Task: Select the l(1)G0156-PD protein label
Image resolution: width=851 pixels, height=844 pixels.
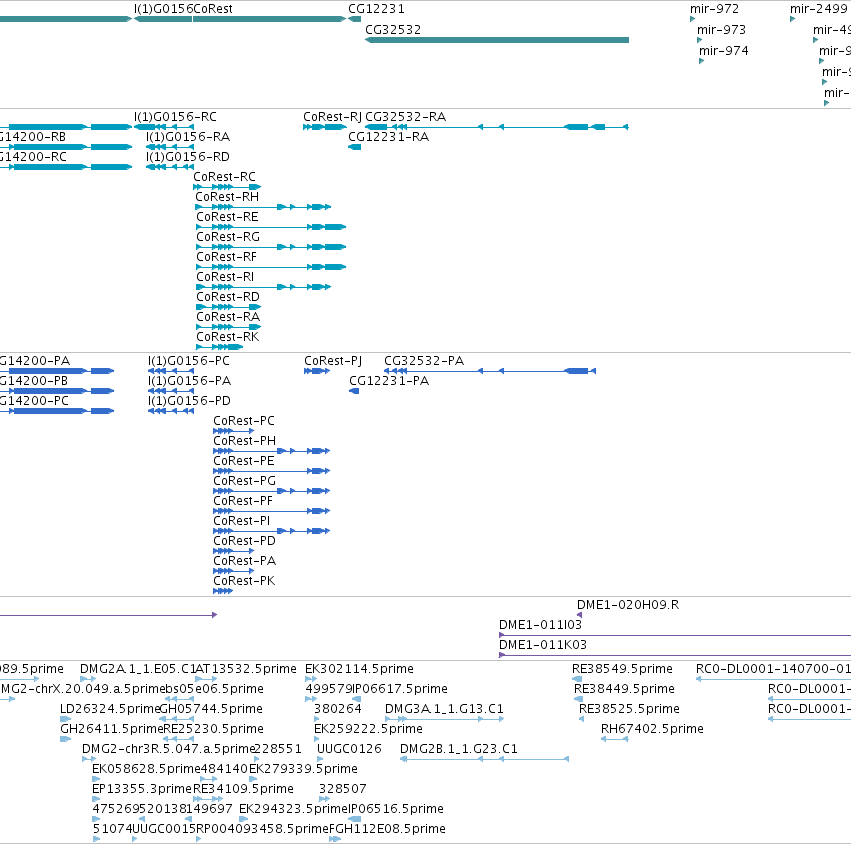Action: [189, 401]
